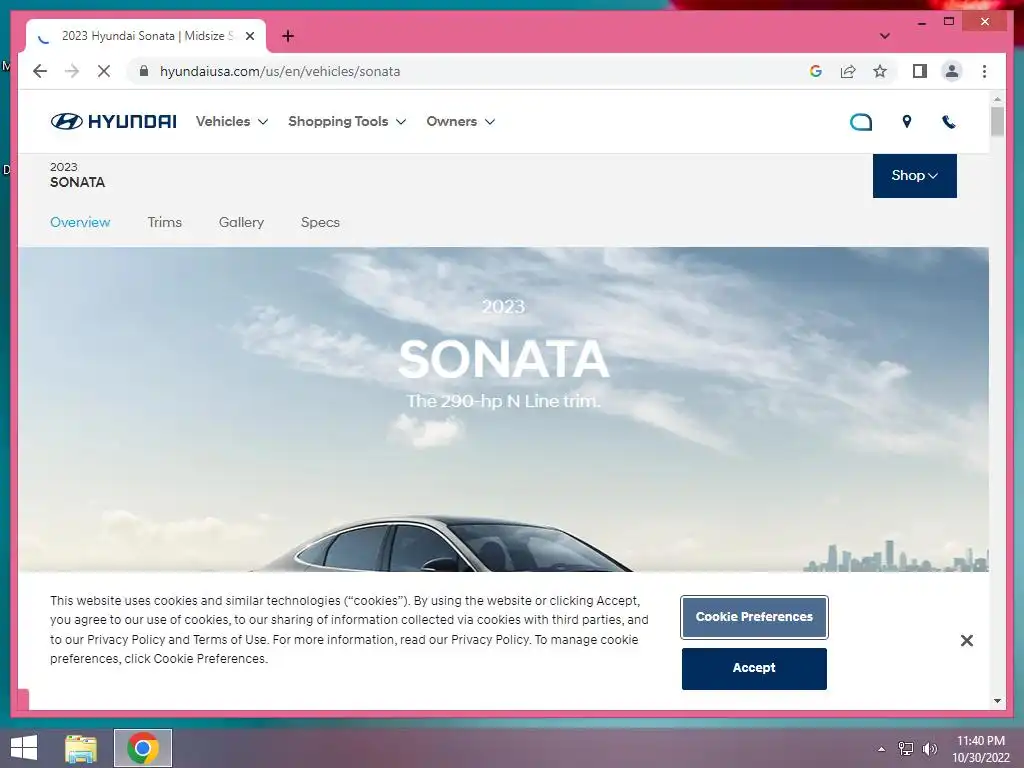Show hidden system tray icons
Viewport: 1024px width, 768px height.
pyautogui.click(x=882, y=749)
